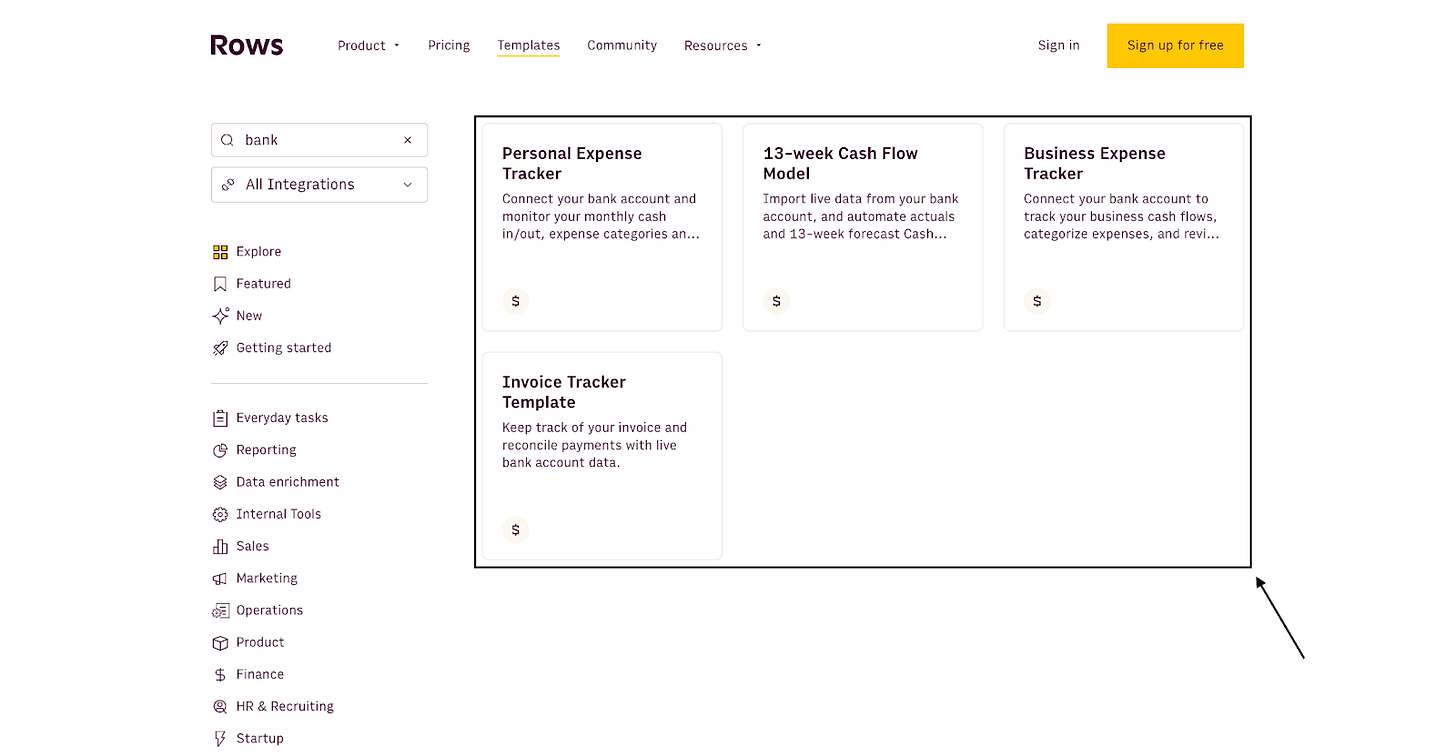Open the Invoice Tracker Template title

point(564,392)
